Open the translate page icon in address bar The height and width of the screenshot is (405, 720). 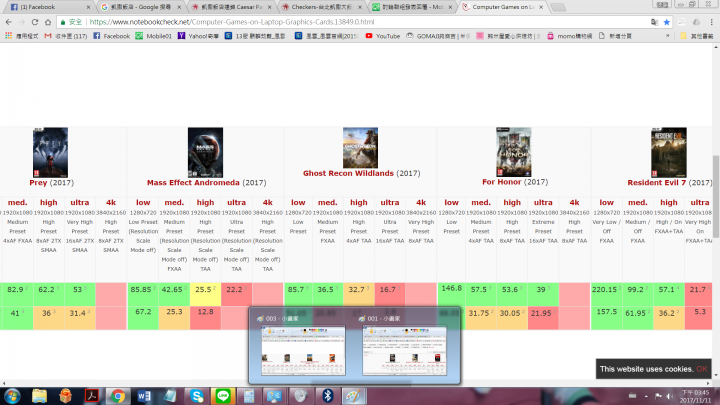654,22
